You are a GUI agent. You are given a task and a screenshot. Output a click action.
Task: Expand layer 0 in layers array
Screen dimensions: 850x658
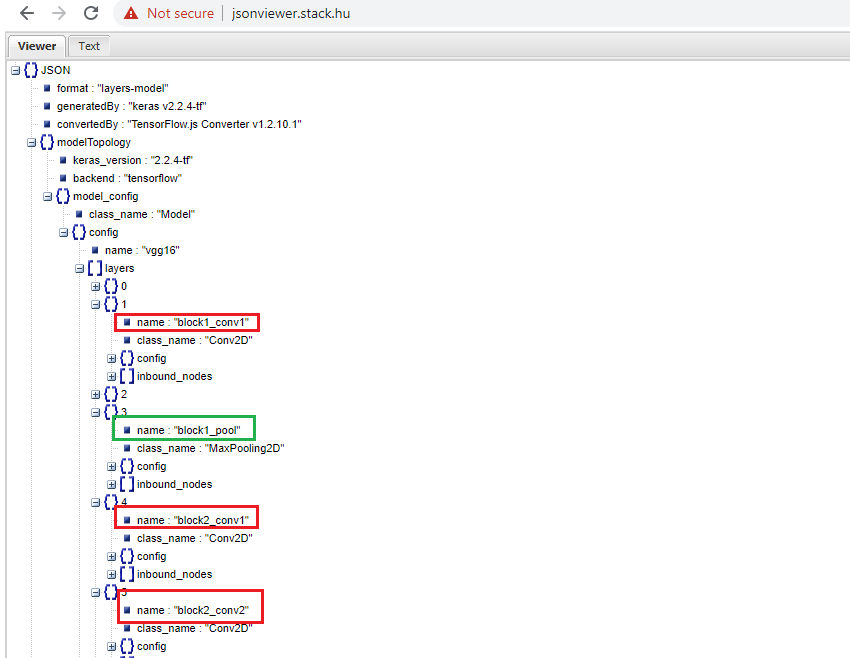click(x=95, y=286)
